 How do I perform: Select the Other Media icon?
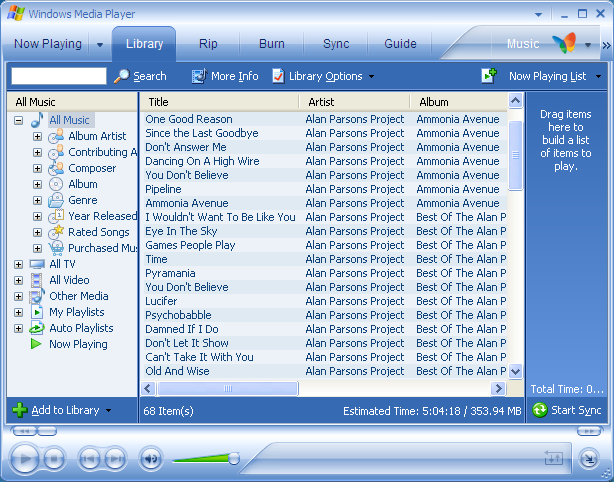(x=37, y=296)
